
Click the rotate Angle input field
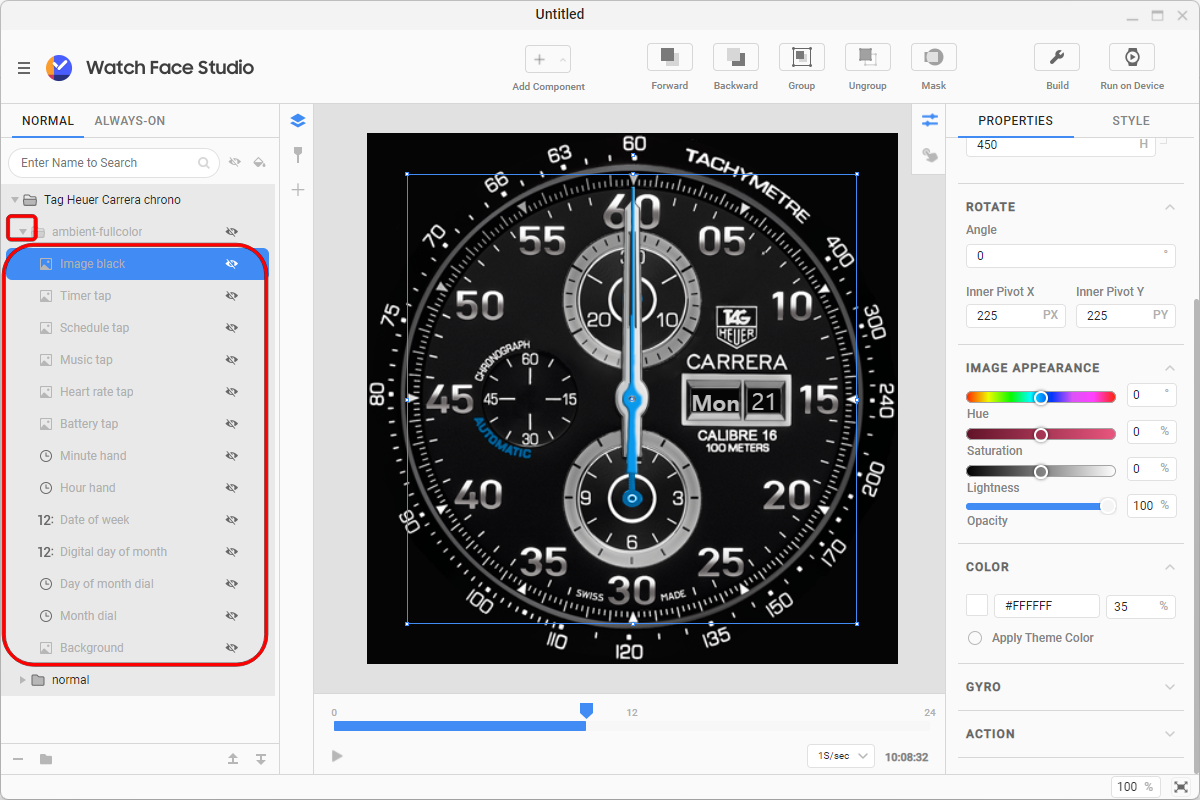click(x=1070, y=256)
